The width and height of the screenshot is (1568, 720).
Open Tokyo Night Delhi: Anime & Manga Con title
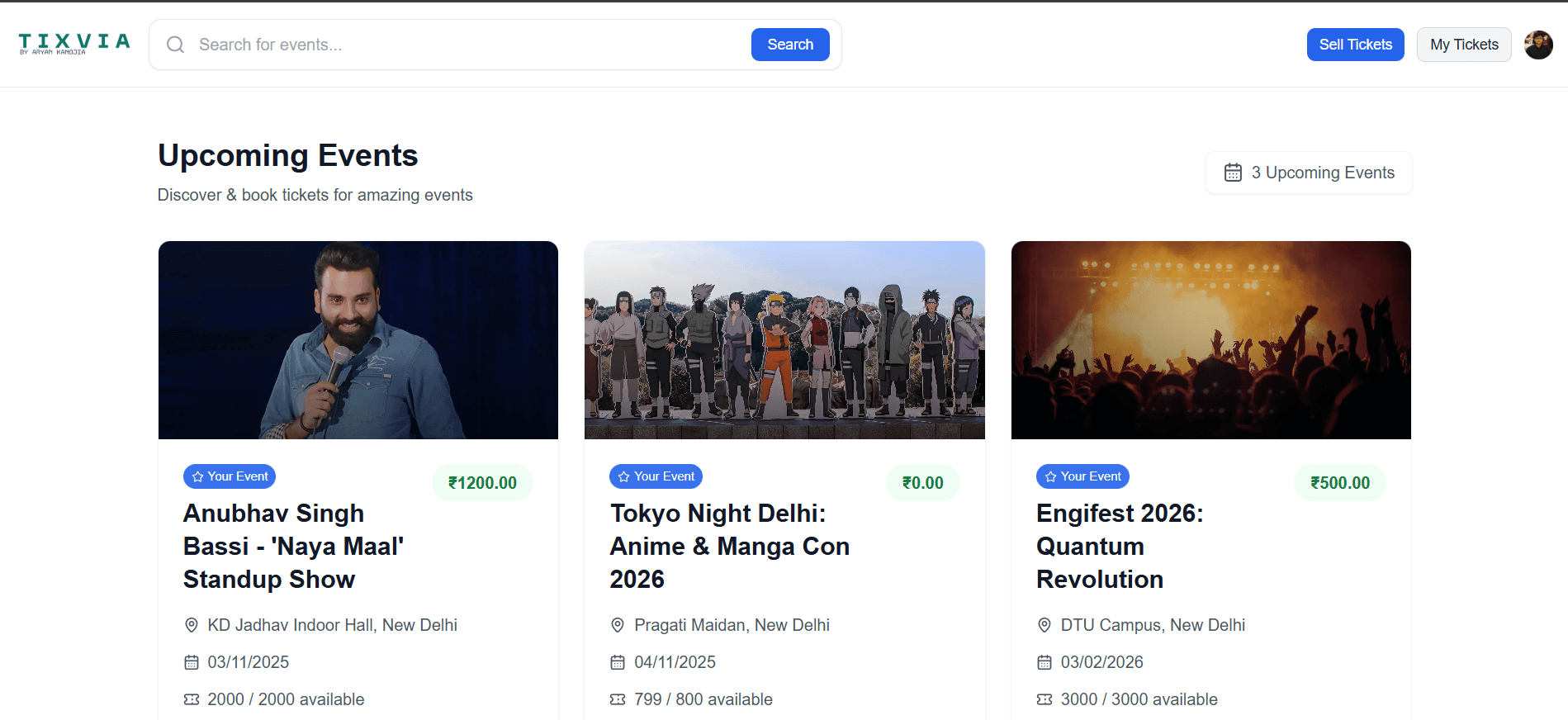point(730,547)
